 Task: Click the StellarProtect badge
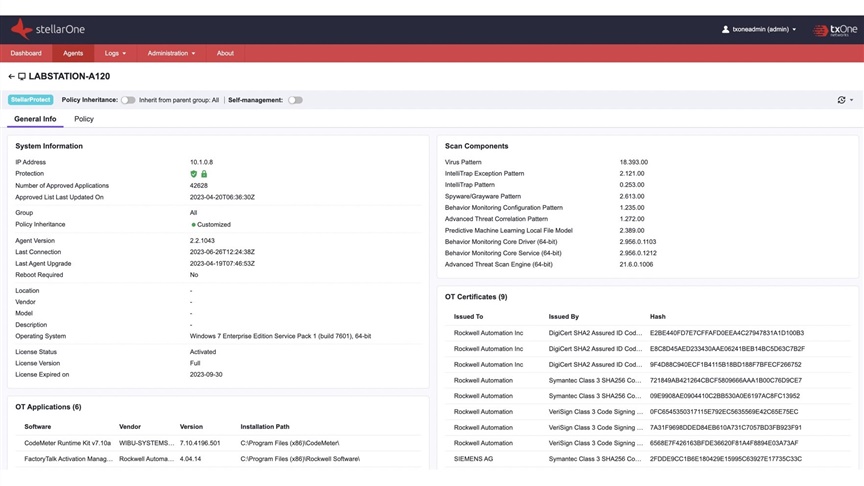pos(30,100)
